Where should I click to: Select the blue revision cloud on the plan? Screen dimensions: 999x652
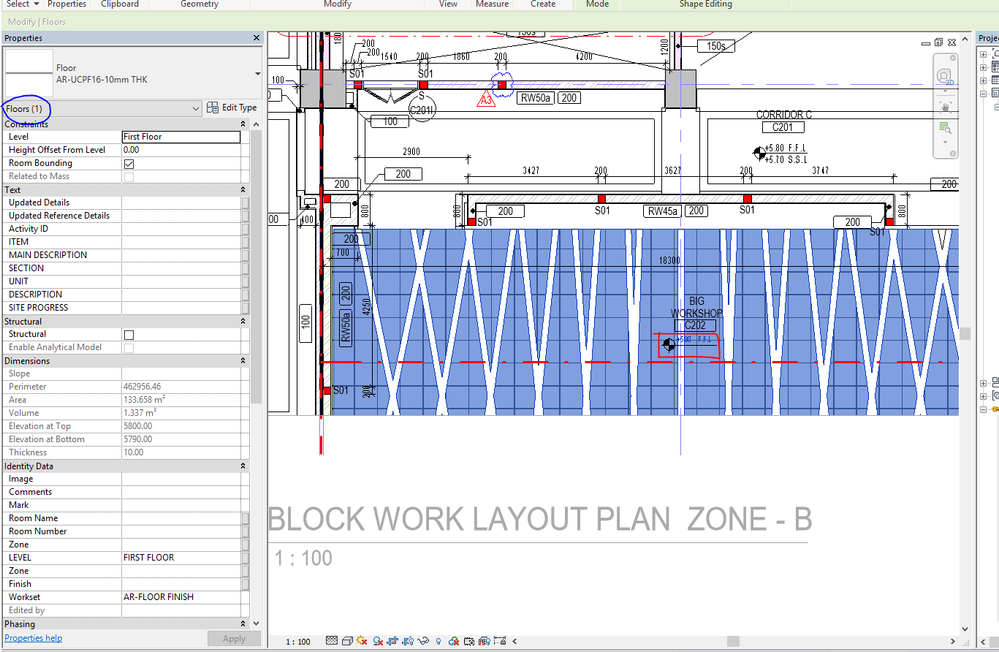click(502, 84)
